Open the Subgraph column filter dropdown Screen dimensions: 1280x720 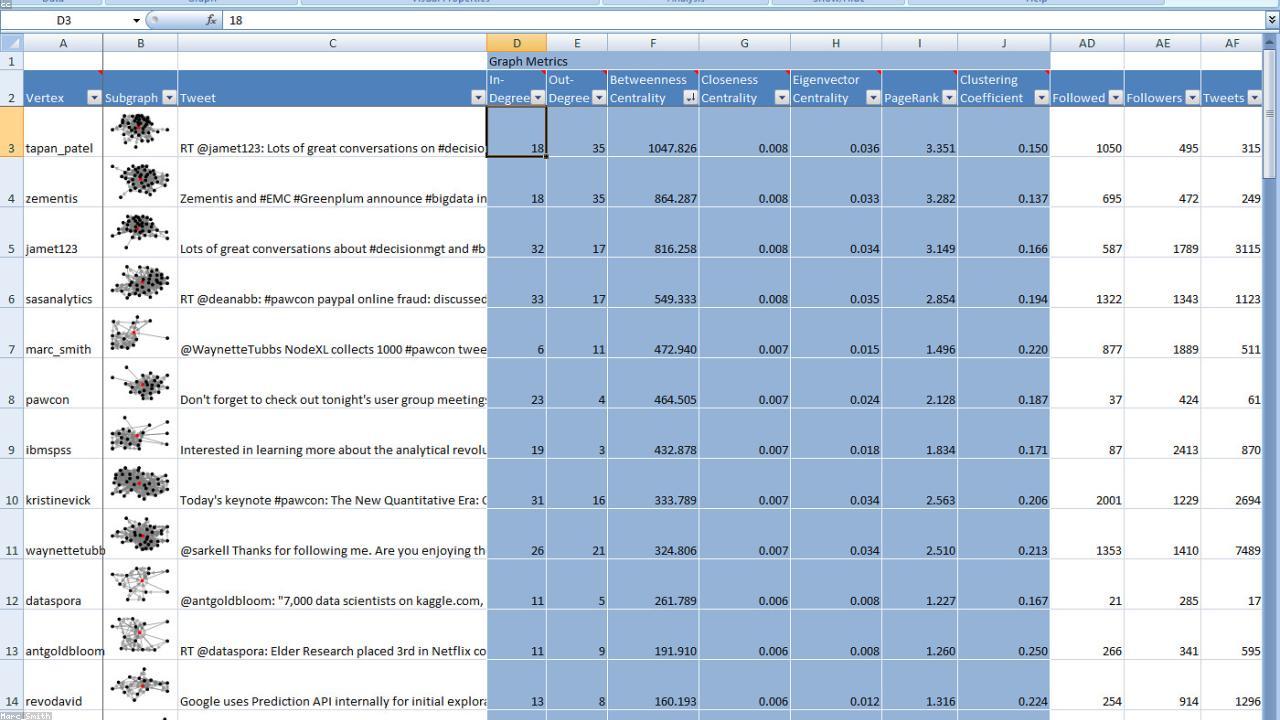pos(169,98)
